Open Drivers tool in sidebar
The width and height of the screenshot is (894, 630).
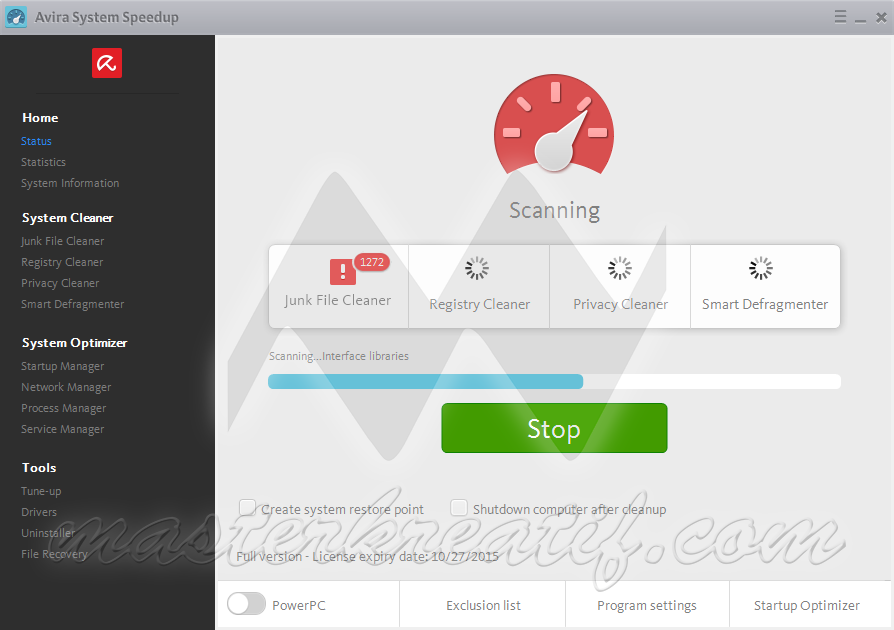pyautogui.click(x=39, y=512)
